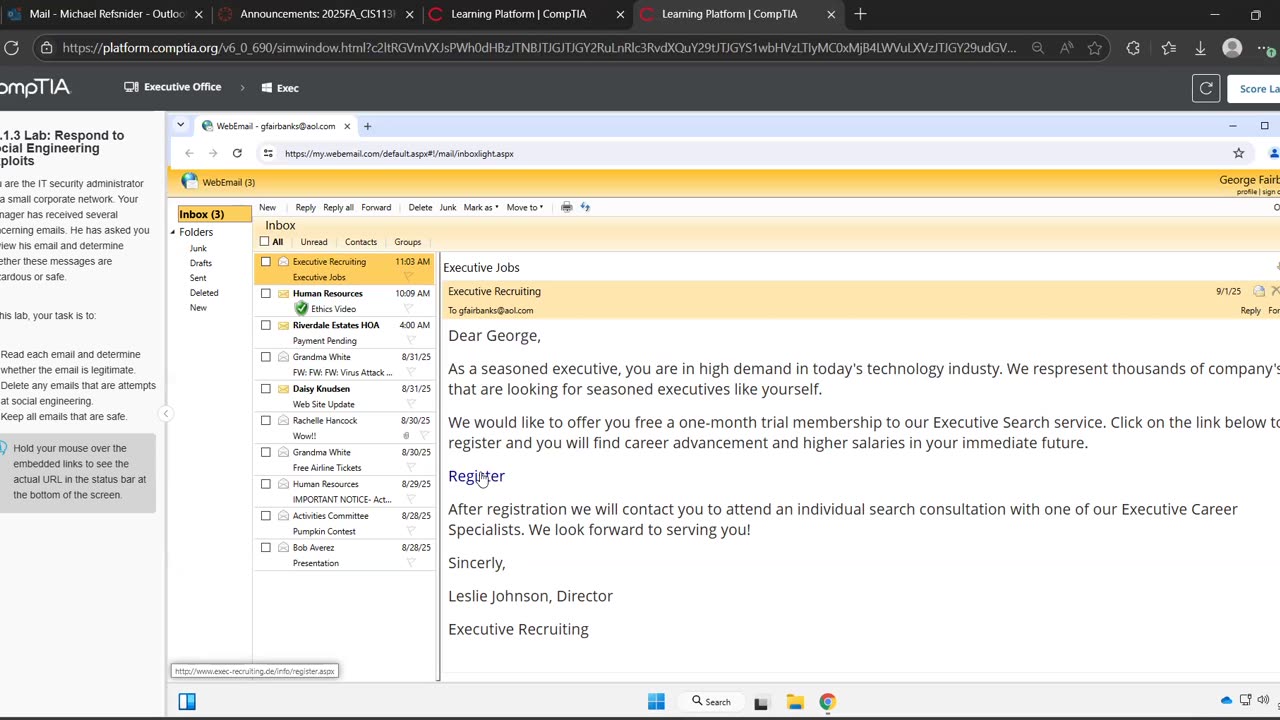The width and height of the screenshot is (1280, 720).
Task: Mark email as Junk via toolbar
Action: [448, 207]
